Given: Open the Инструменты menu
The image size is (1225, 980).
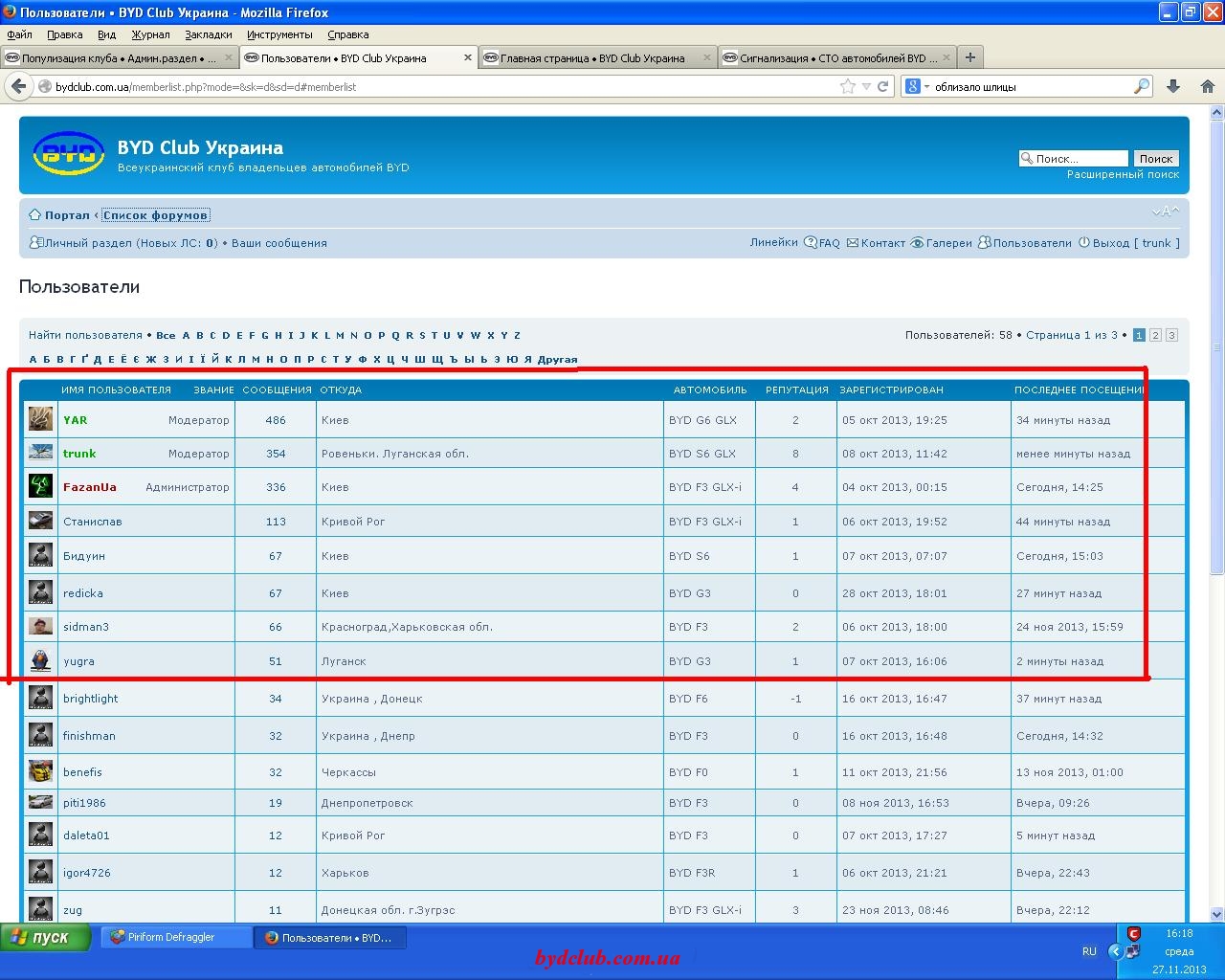Looking at the screenshot, I should [x=279, y=34].
